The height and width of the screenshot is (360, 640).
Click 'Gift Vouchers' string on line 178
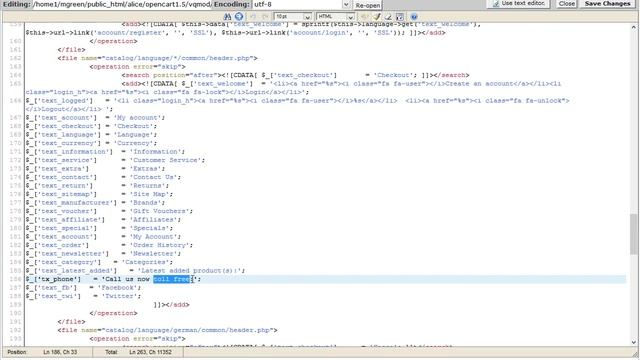(x=161, y=211)
